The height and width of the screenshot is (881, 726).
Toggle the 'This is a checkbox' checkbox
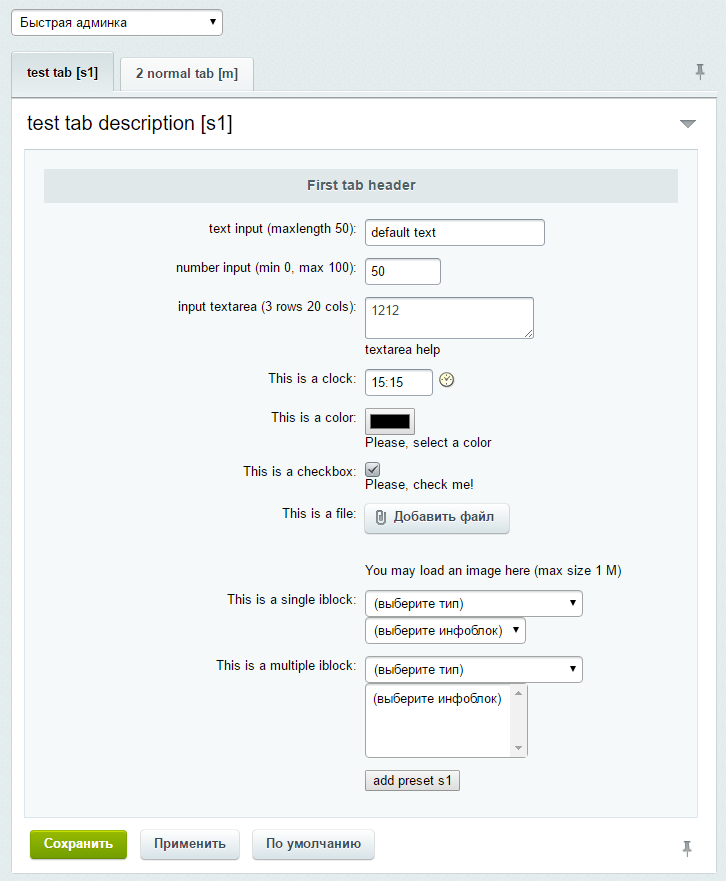(x=372, y=469)
